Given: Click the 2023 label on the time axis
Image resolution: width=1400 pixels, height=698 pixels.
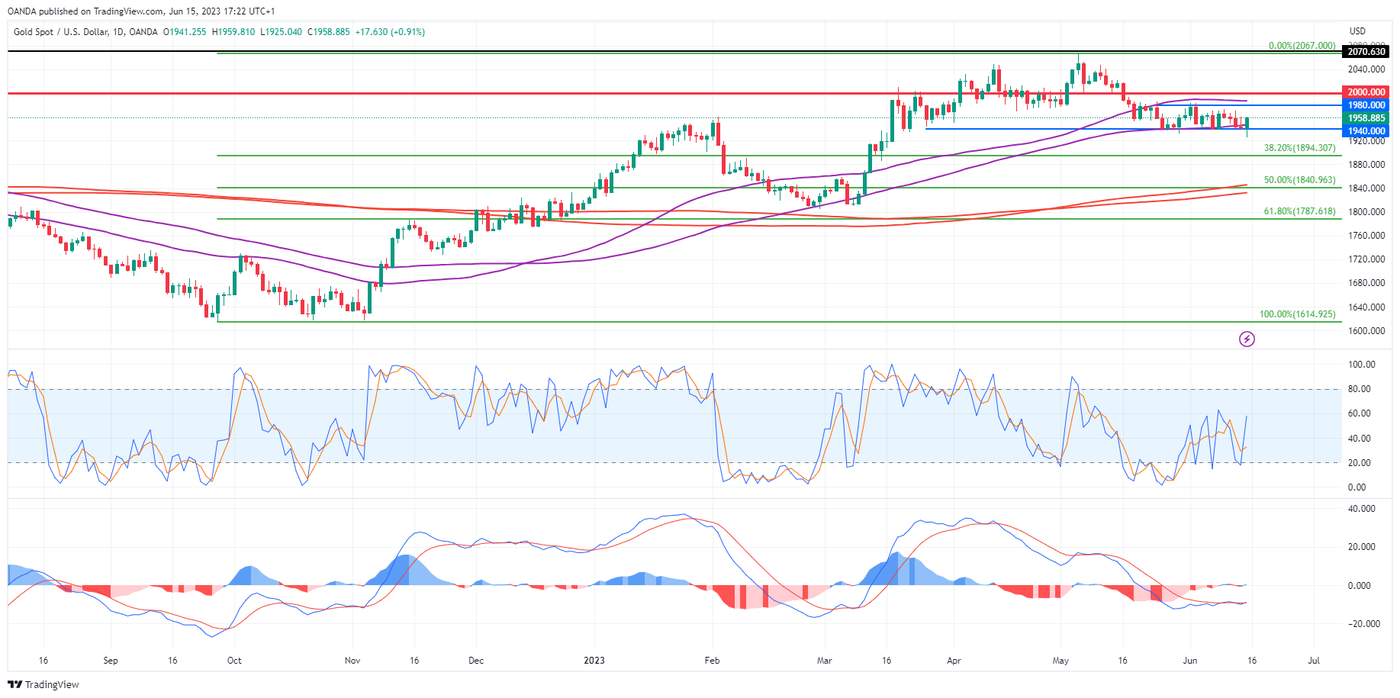Looking at the screenshot, I should coord(594,661).
